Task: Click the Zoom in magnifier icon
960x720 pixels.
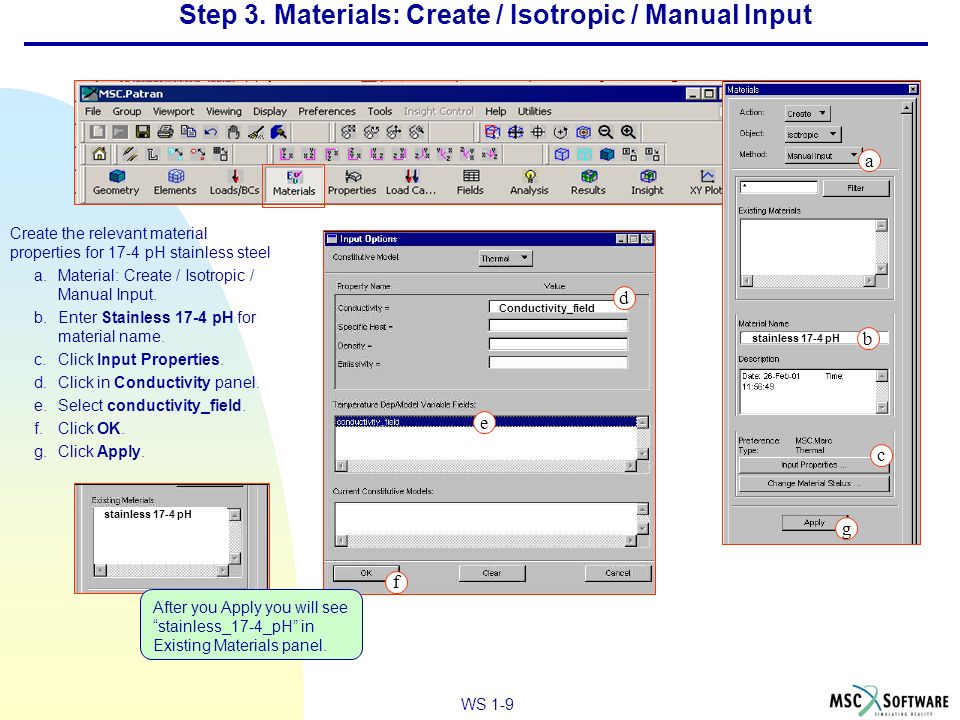Action: [x=628, y=132]
